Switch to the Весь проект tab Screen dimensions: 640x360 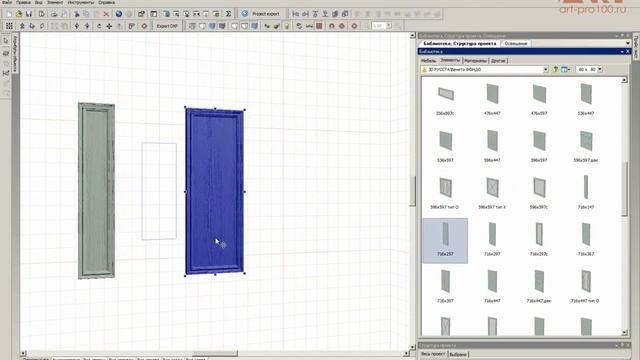pyautogui.click(x=433, y=354)
